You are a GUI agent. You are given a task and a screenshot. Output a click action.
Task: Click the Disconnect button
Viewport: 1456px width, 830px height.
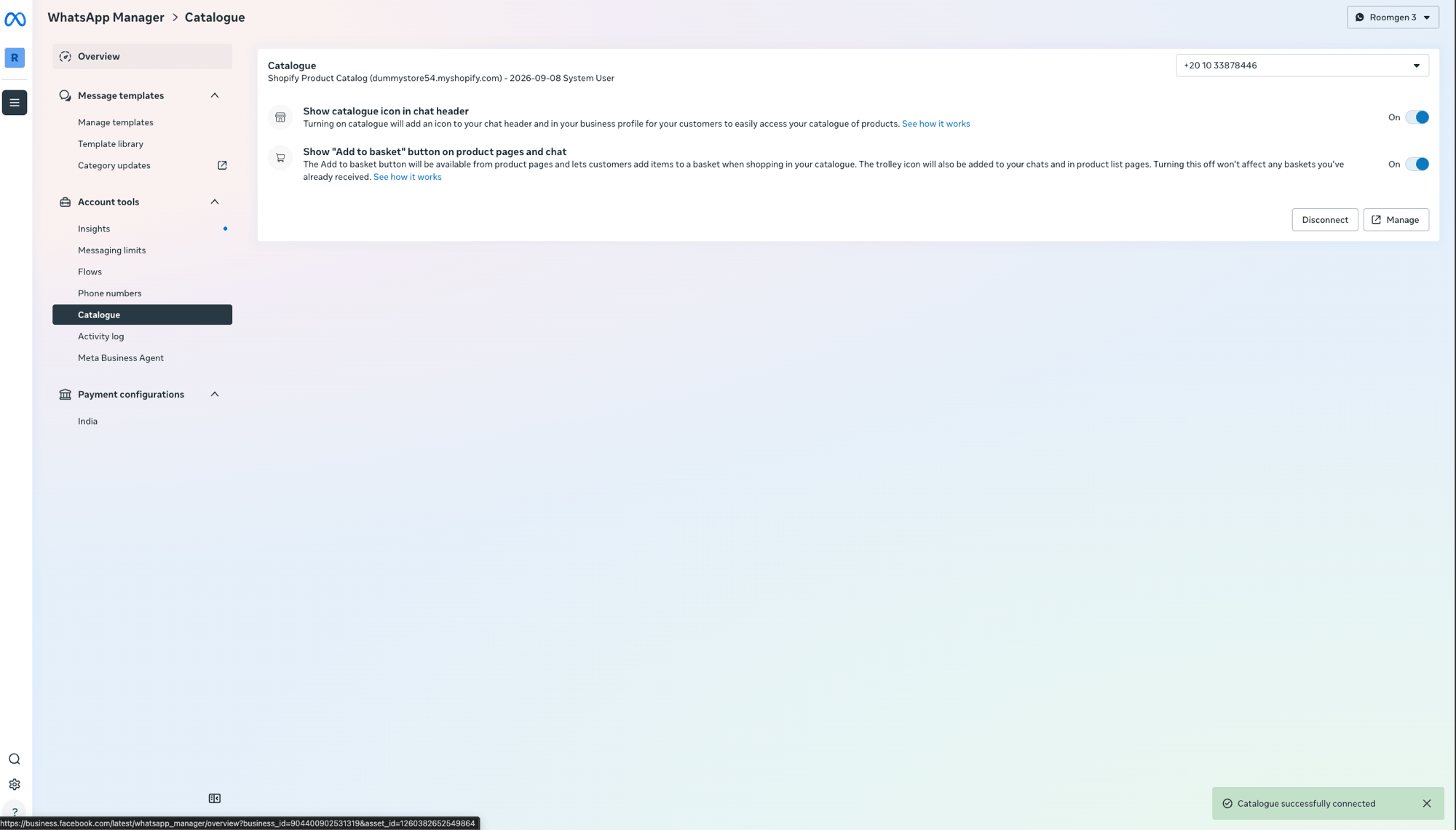(1325, 220)
